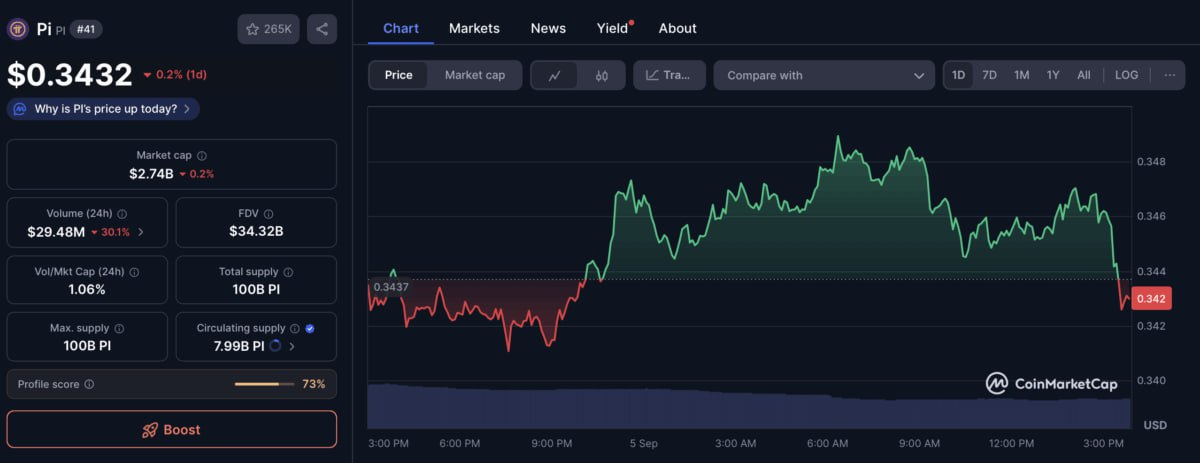Click Market cap info icon
This screenshot has width=1200, height=463.
(x=202, y=156)
